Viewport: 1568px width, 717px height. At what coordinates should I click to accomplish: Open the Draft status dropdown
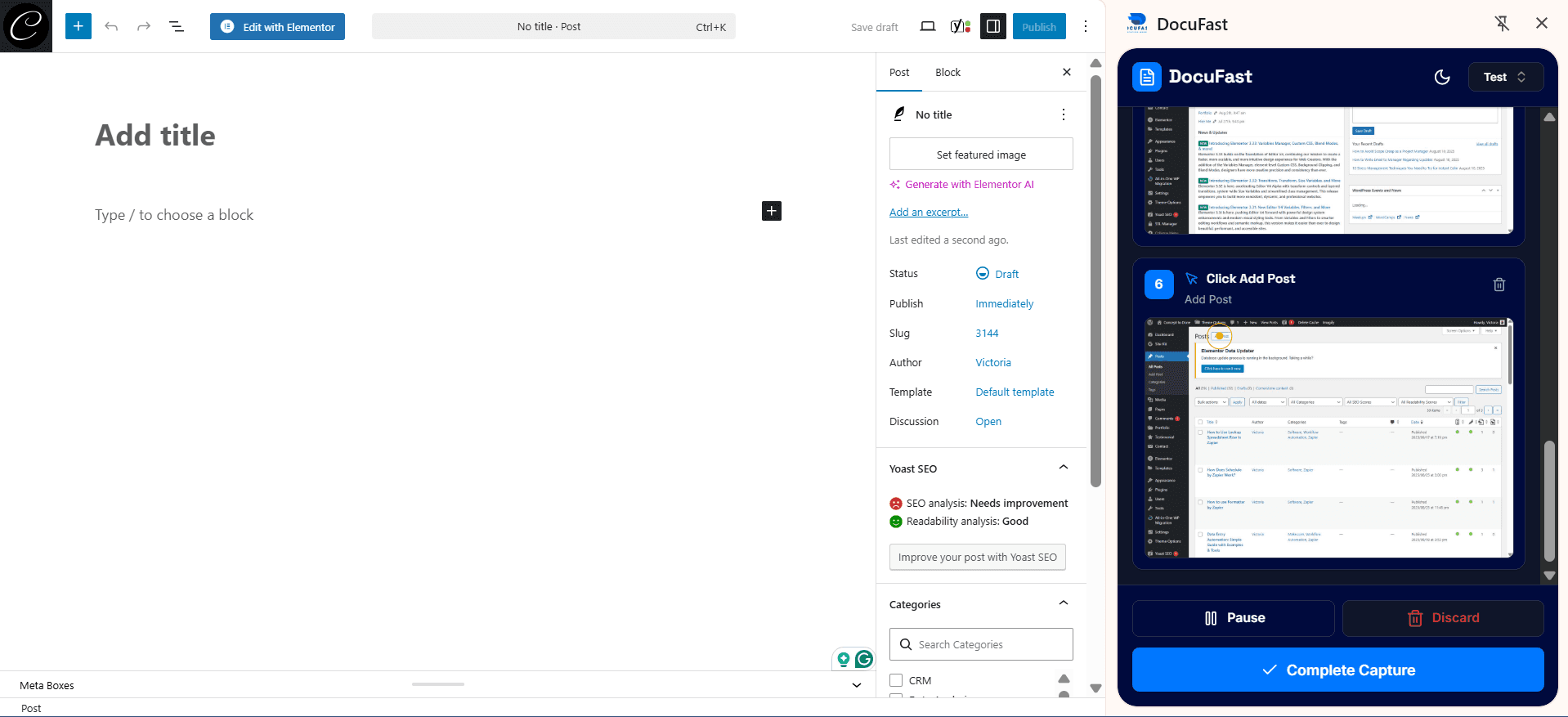point(997,274)
